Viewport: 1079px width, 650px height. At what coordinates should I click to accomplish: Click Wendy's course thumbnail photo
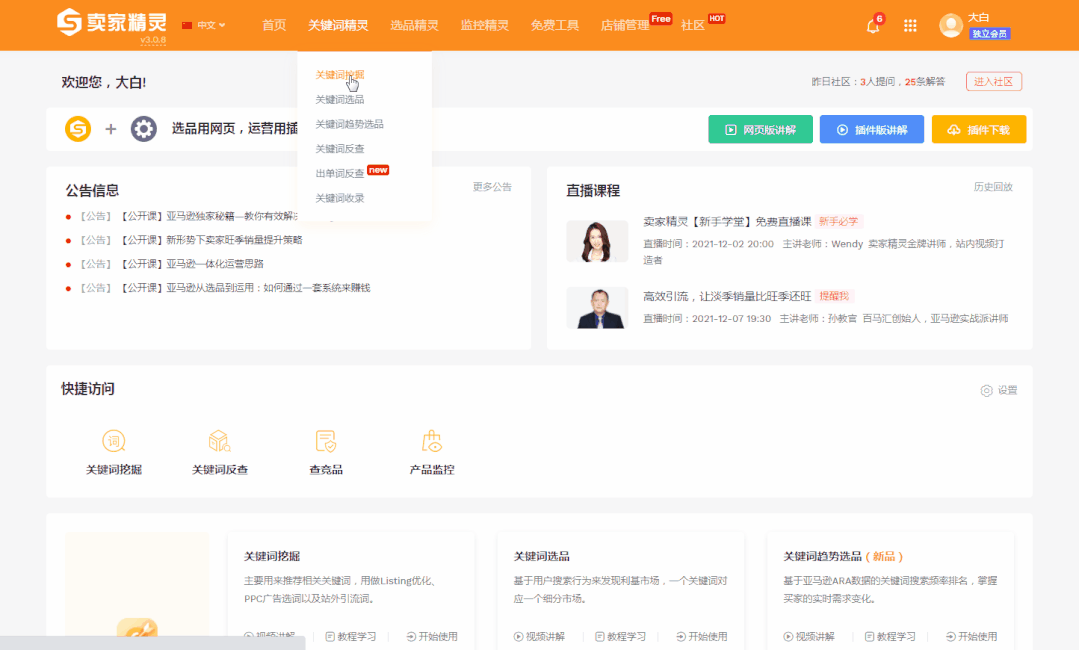(x=597, y=241)
